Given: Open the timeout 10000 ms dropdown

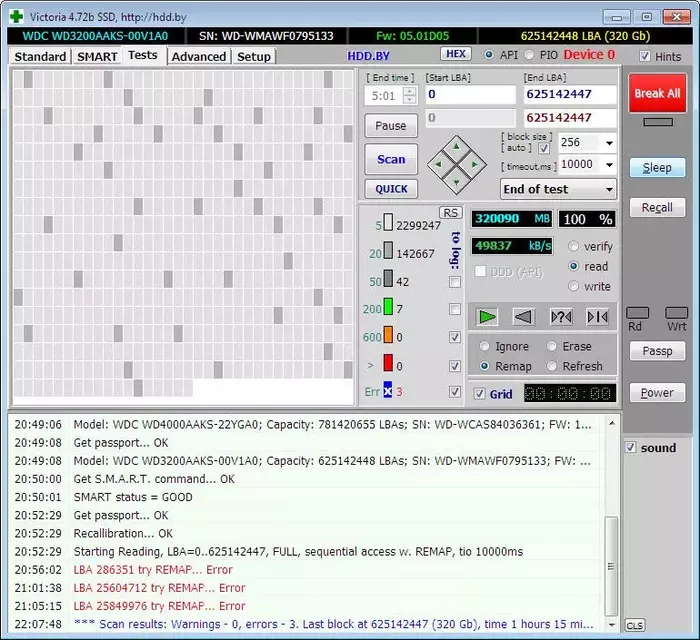Looking at the screenshot, I should pos(609,165).
